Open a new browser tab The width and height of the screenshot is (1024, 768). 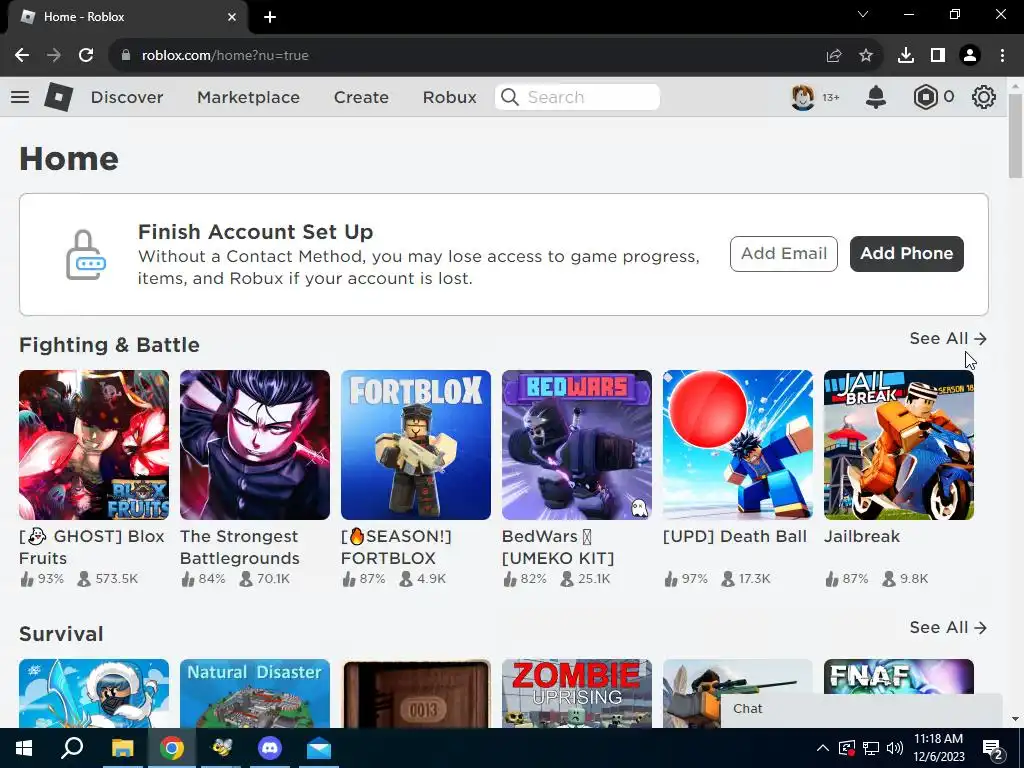(270, 17)
